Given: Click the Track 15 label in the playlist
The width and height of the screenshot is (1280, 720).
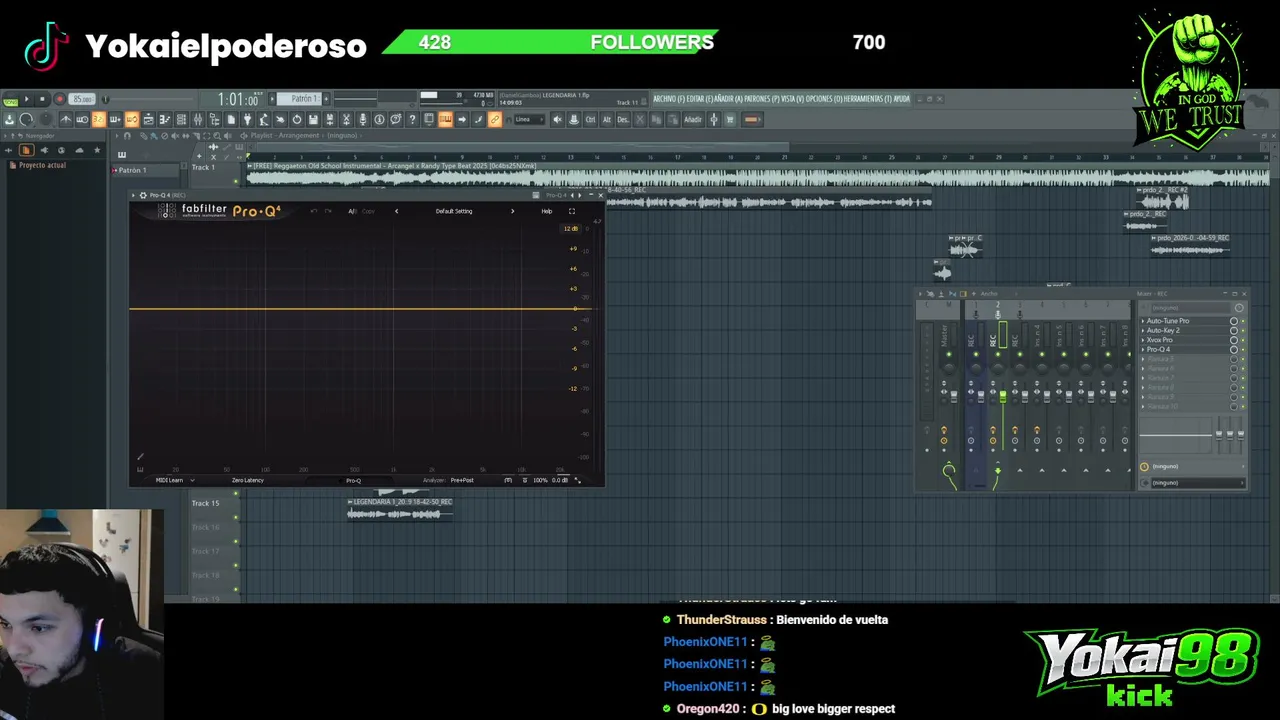Looking at the screenshot, I should click(205, 503).
